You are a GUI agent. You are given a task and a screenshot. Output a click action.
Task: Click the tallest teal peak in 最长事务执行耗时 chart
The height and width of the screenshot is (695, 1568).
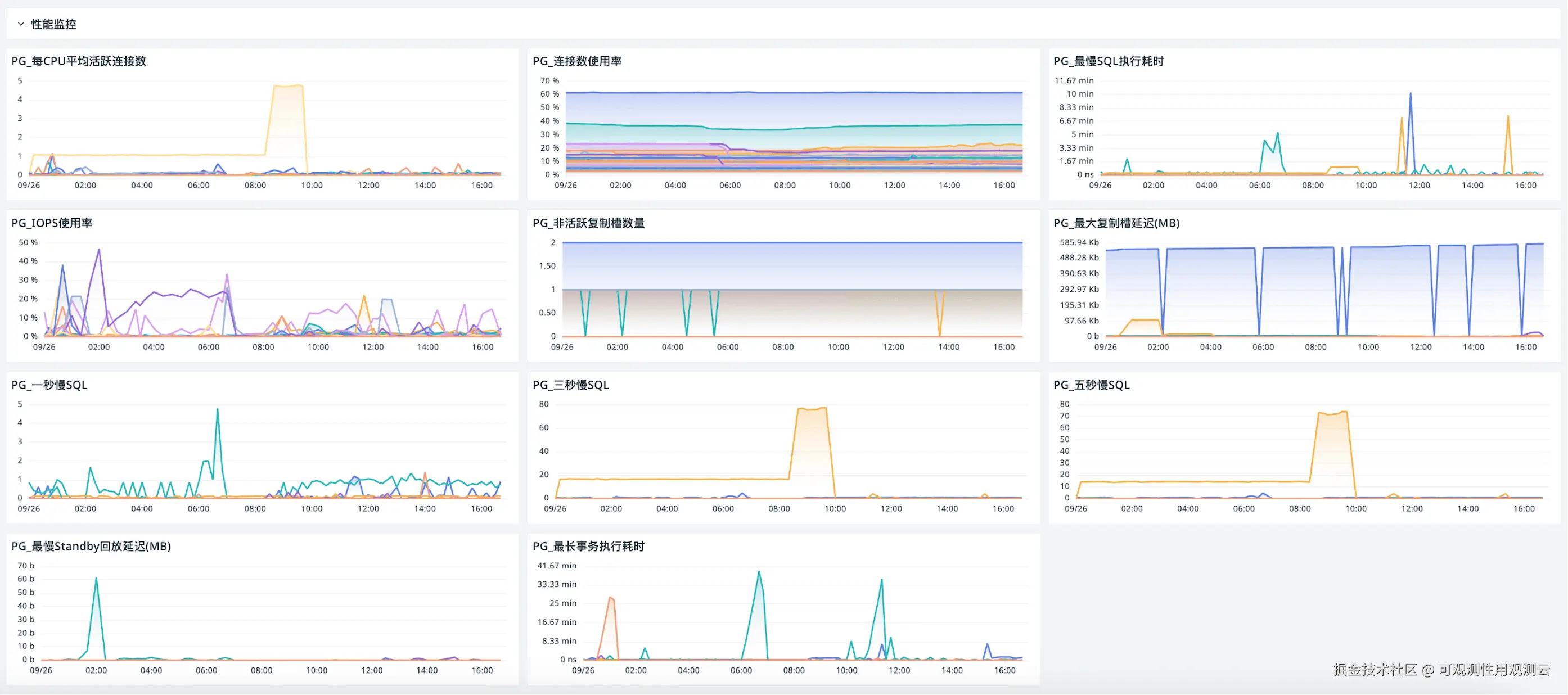coord(759,572)
